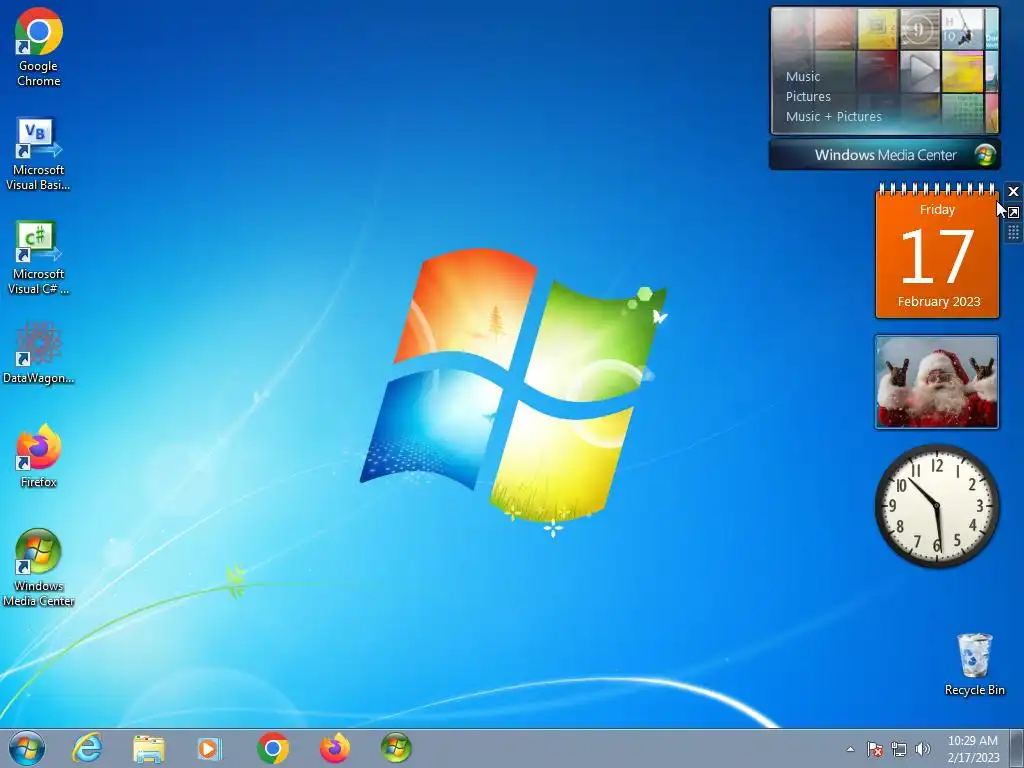Launch Firefox from the taskbar

[x=335, y=748]
